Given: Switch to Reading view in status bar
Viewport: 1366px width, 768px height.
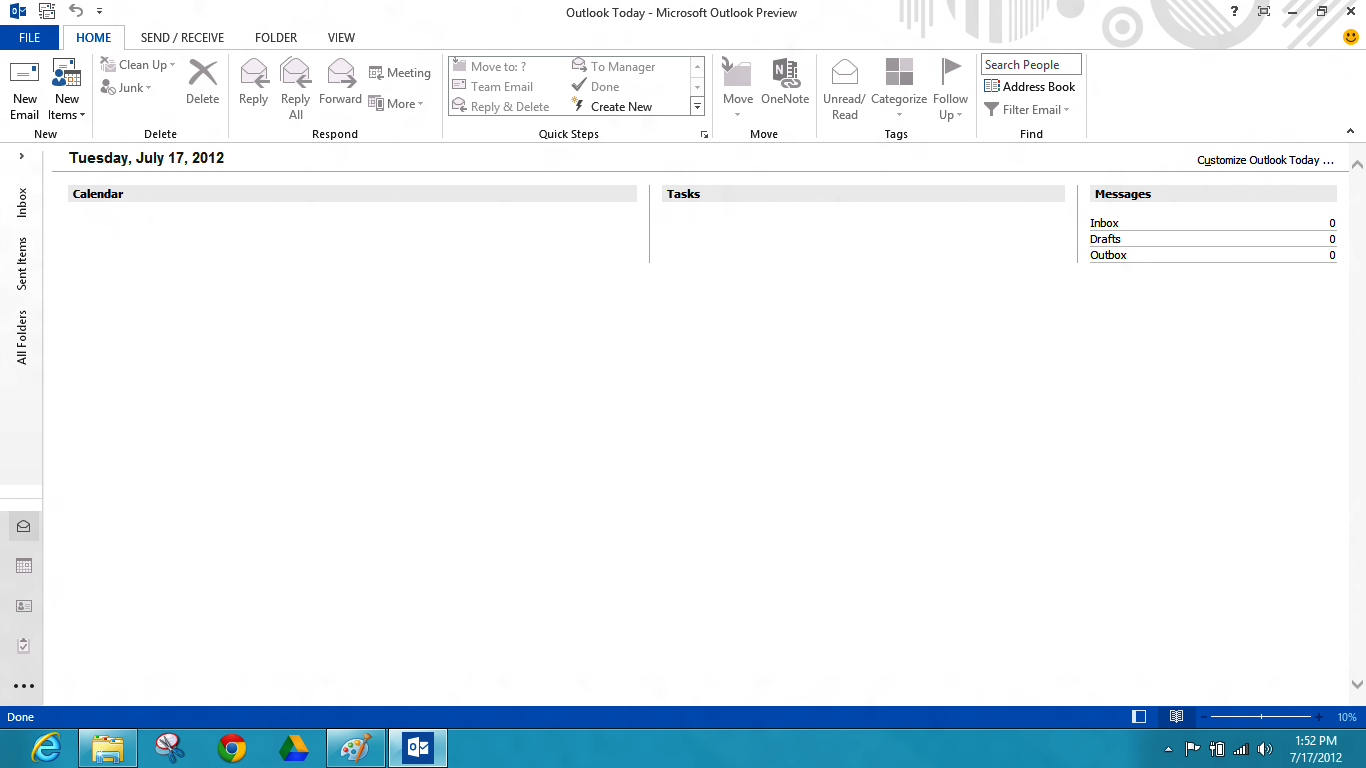Looking at the screenshot, I should click(1177, 716).
